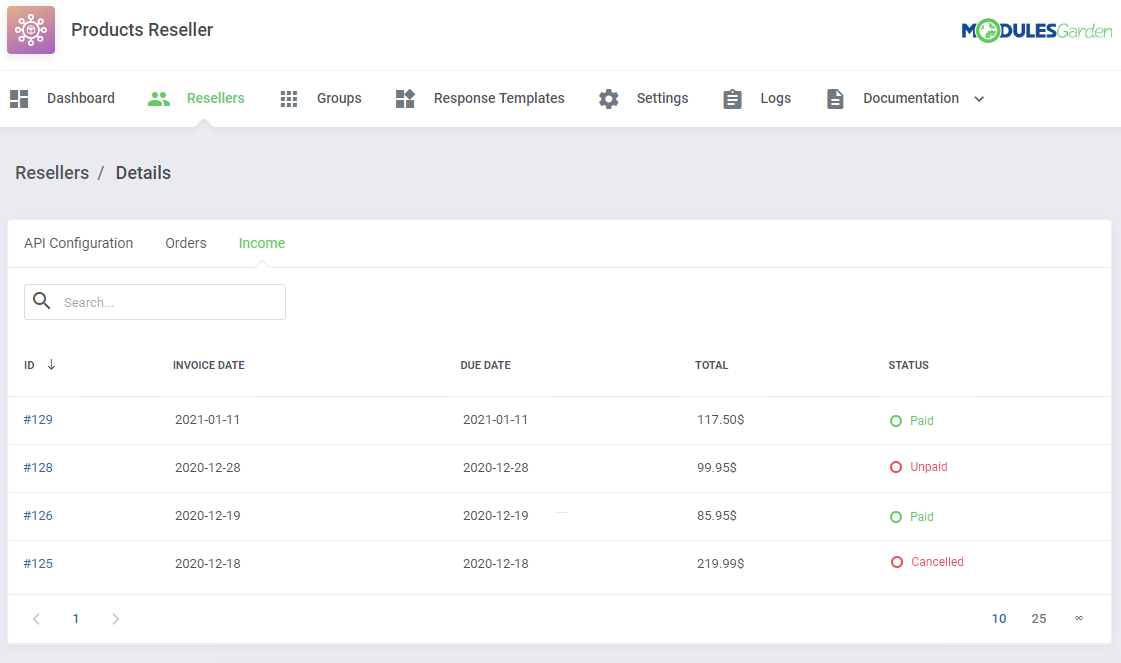Sort by Due Date column header

pyautogui.click(x=485, y=365)
